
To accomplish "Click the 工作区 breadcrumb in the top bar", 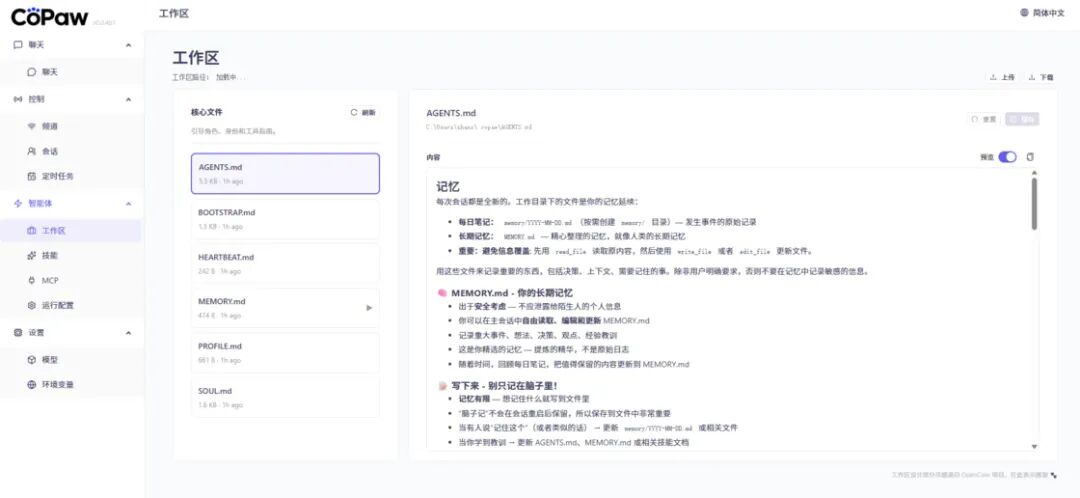I will pyautogui.click(x=174, y=13).
